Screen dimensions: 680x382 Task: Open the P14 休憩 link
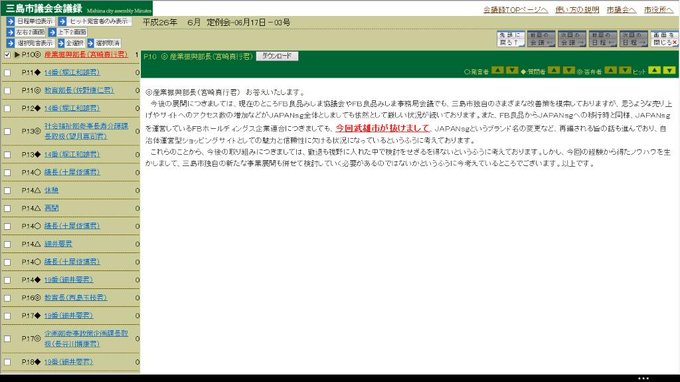click(51, 190)
